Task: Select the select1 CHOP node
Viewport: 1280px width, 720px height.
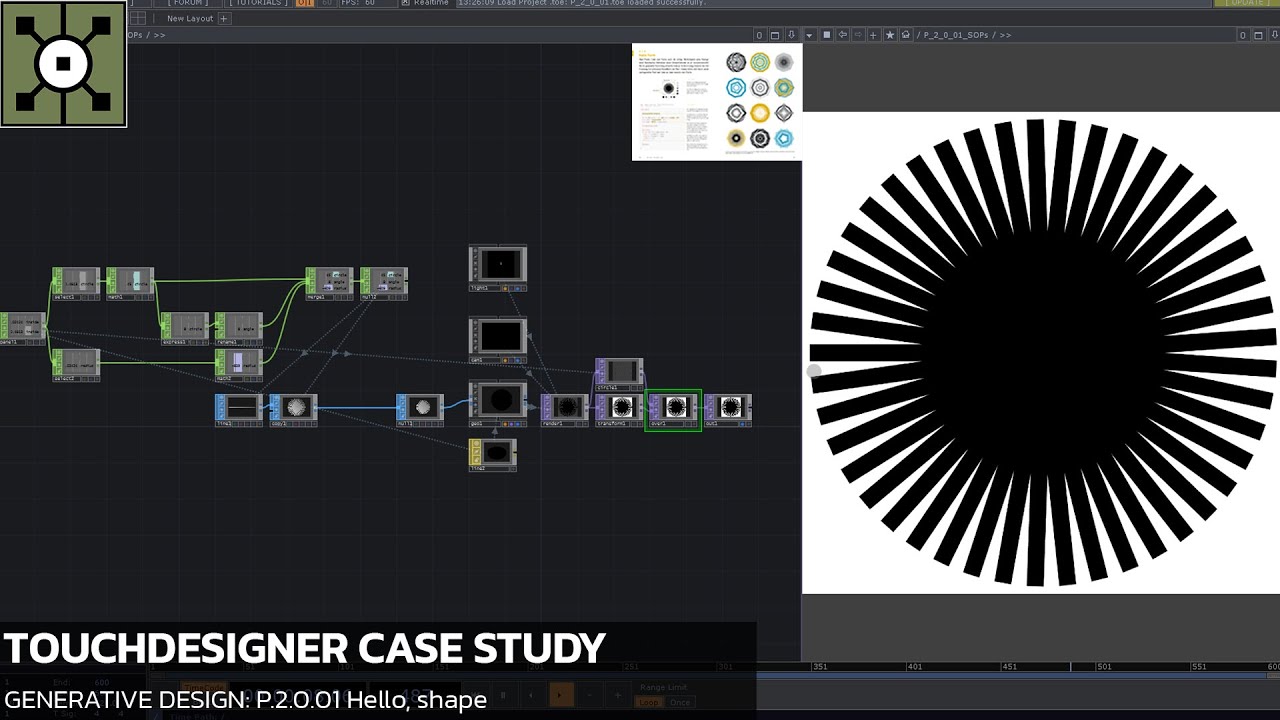Action: pyautogui.click(x=76, y=283)
